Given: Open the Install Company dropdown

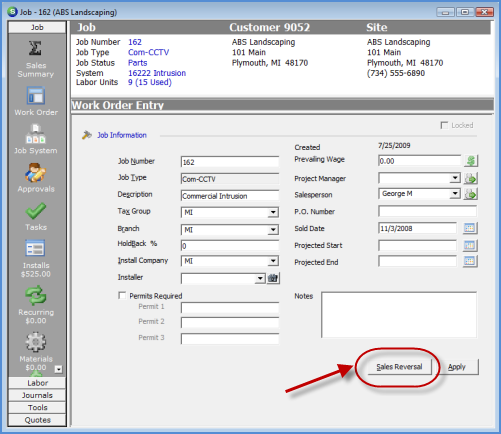Looking at the screenshot, I should pyautogui.click(x=273, y=261).
